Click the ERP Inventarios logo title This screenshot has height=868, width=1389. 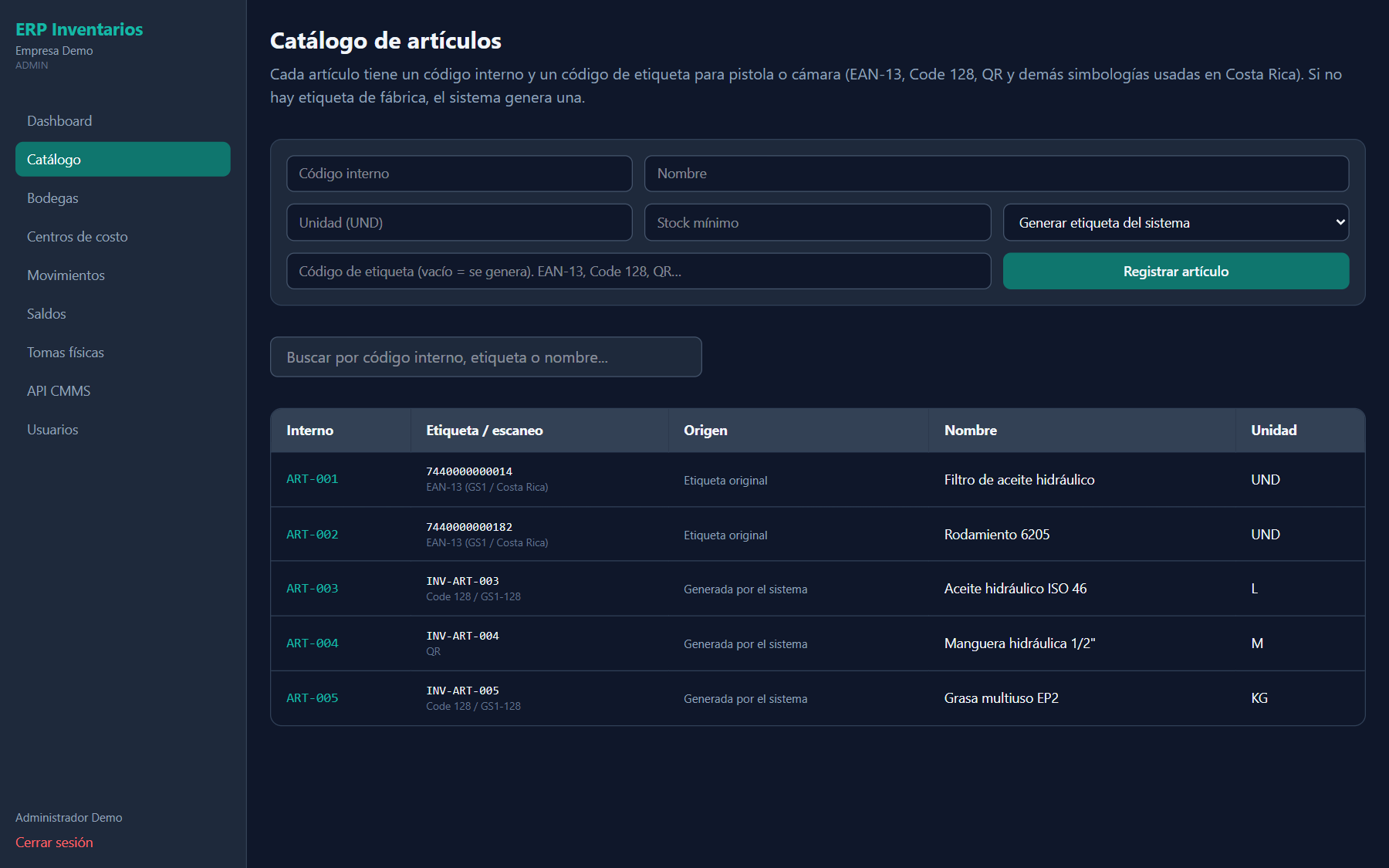click(79, 29)
